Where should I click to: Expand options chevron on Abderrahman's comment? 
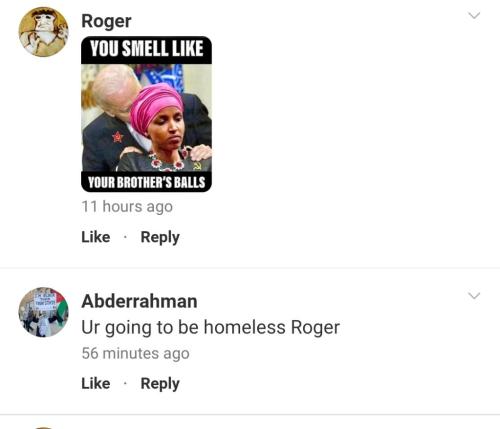pyautogui.click(x=474, y=296)
